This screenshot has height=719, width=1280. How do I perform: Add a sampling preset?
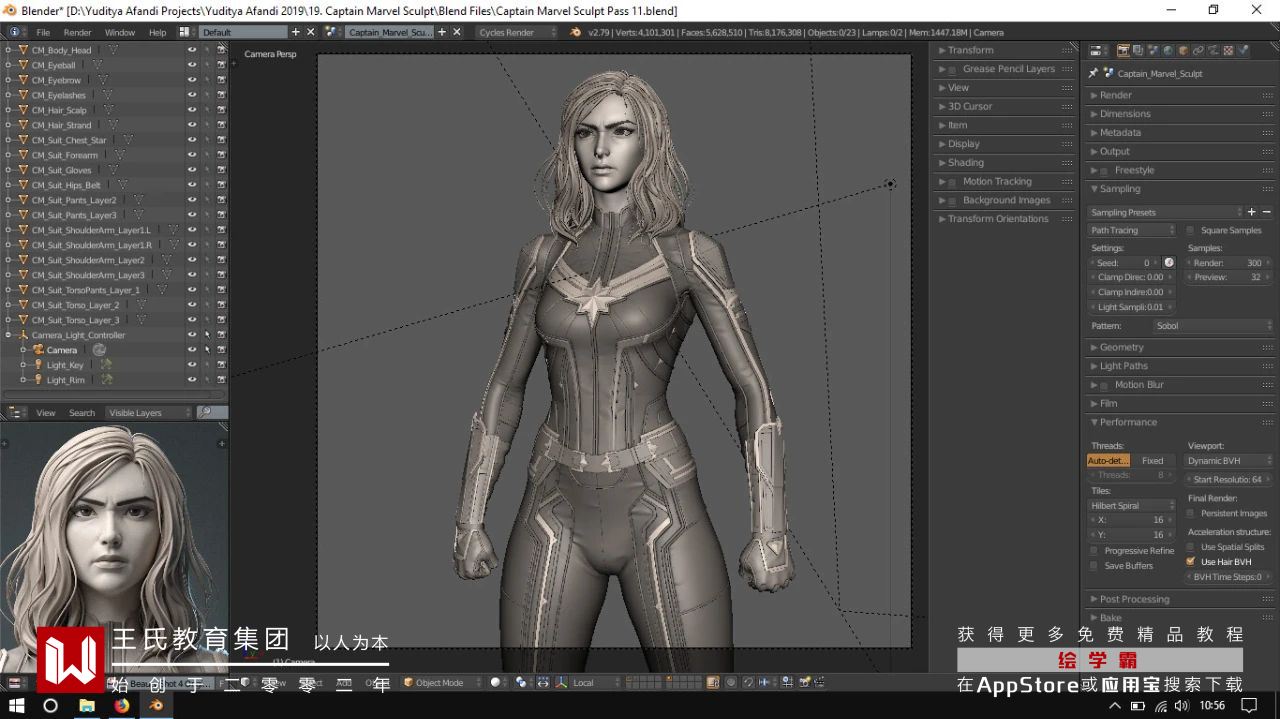pos(1251,212)
